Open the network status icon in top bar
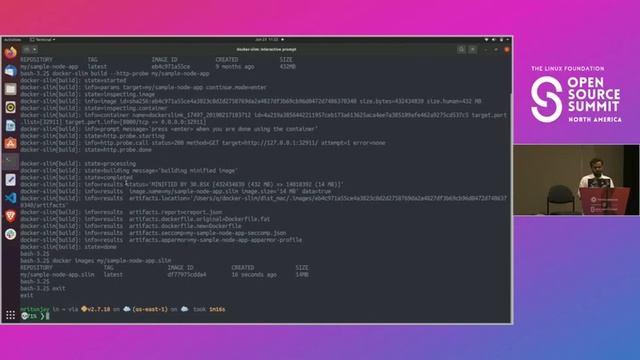The width and height of the screenshot is (640, 360). point(487,40)
